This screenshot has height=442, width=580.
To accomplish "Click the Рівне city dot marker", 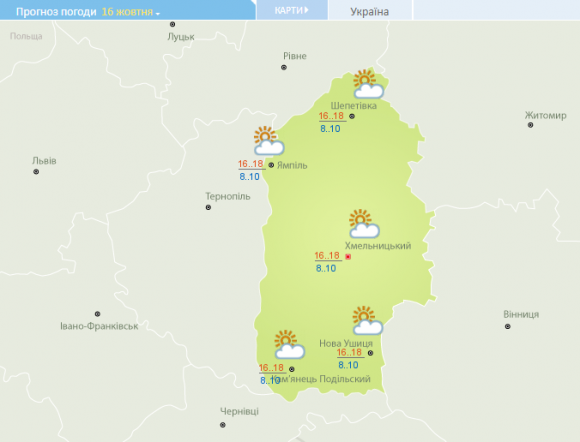I will click(x=284, y=67).
